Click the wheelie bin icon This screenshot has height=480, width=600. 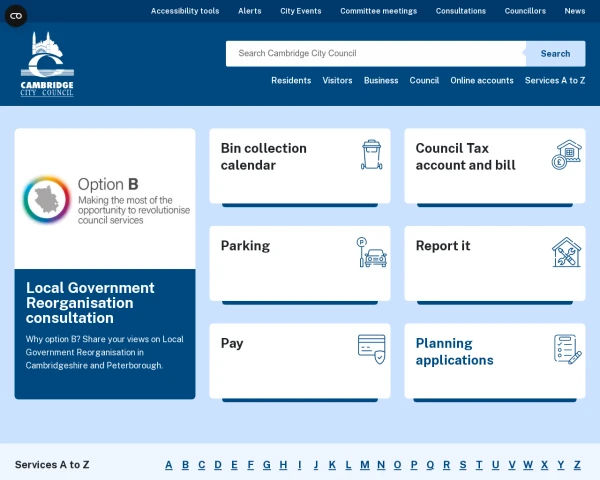pyautogui.click(x=372, y=155)
